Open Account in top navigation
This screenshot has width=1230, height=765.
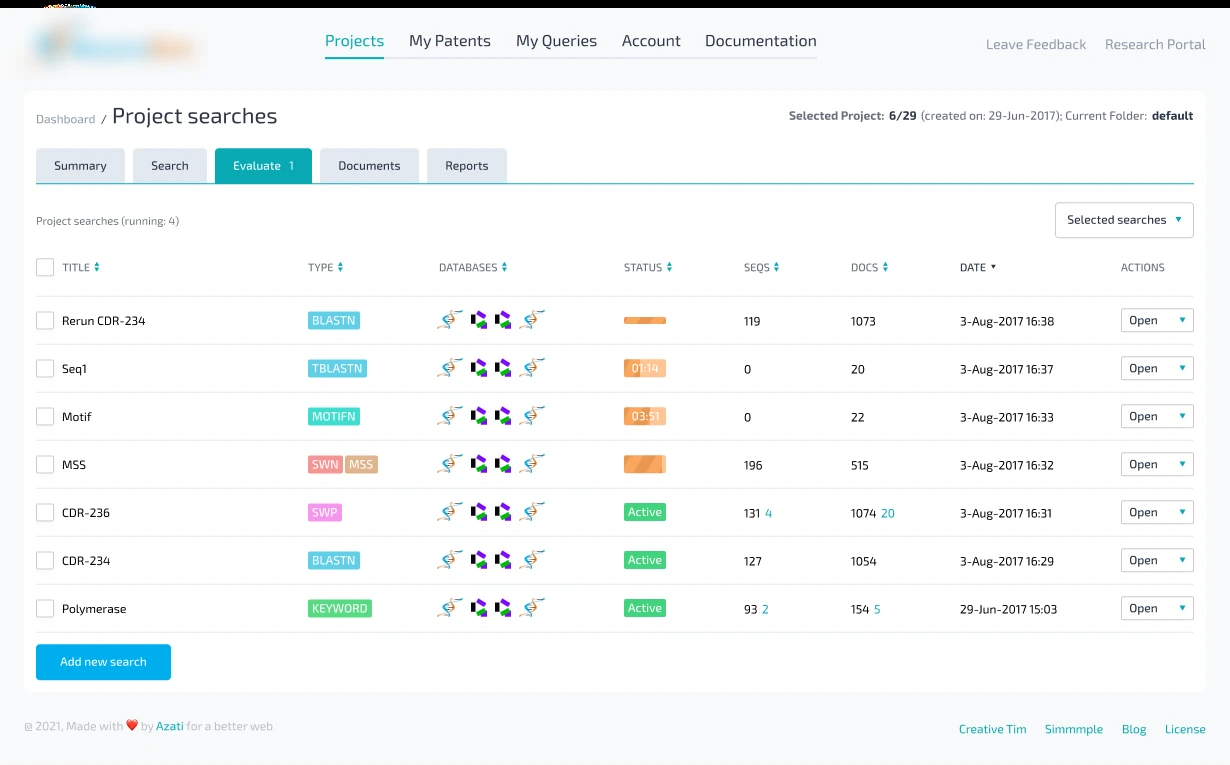(651, 41)
